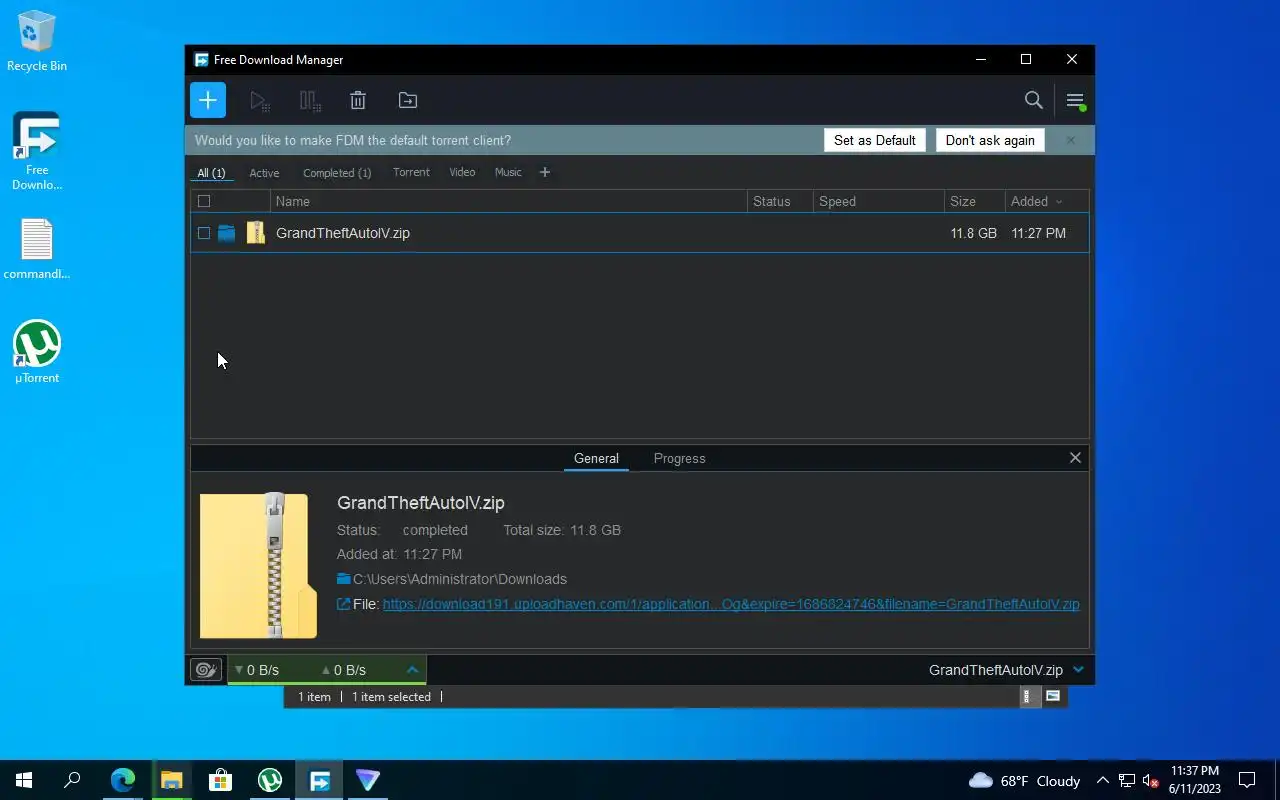
Task: Show the Torrent filter tab
Action: tap(411, 172)
